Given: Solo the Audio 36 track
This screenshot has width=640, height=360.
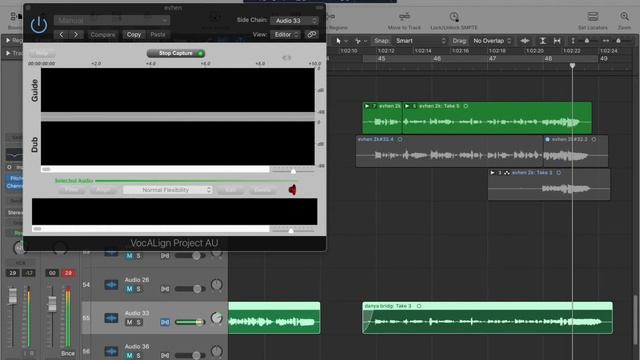Looking at the screenshot, I should (138, 356).
